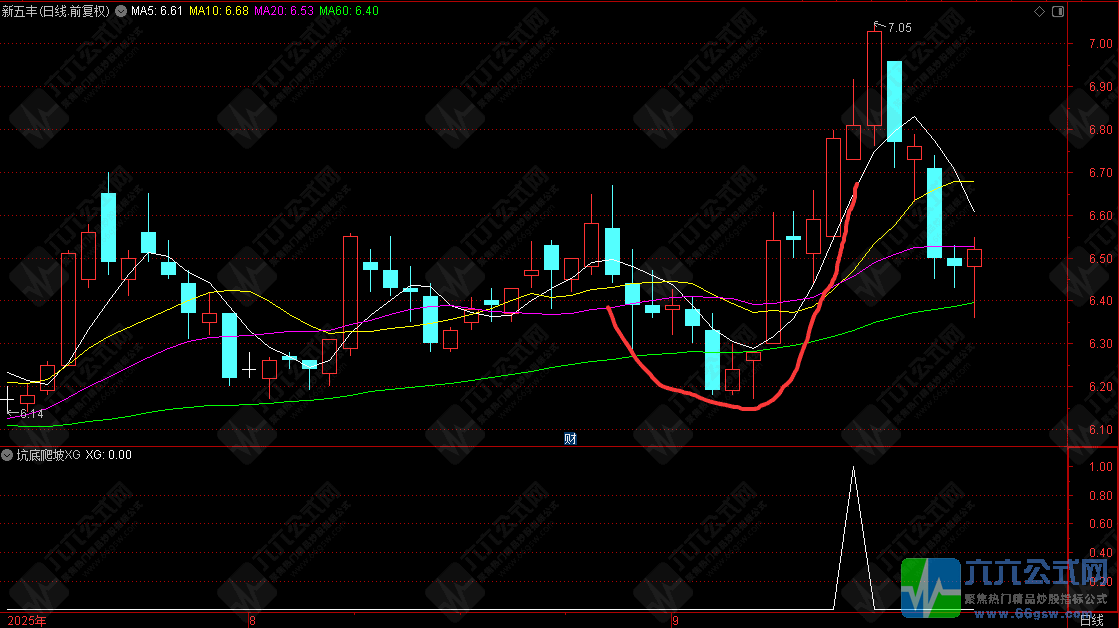Open the 新五丰 (日线.前复权) title label
Screen dimensions: 1119x628
pos(56,11)
